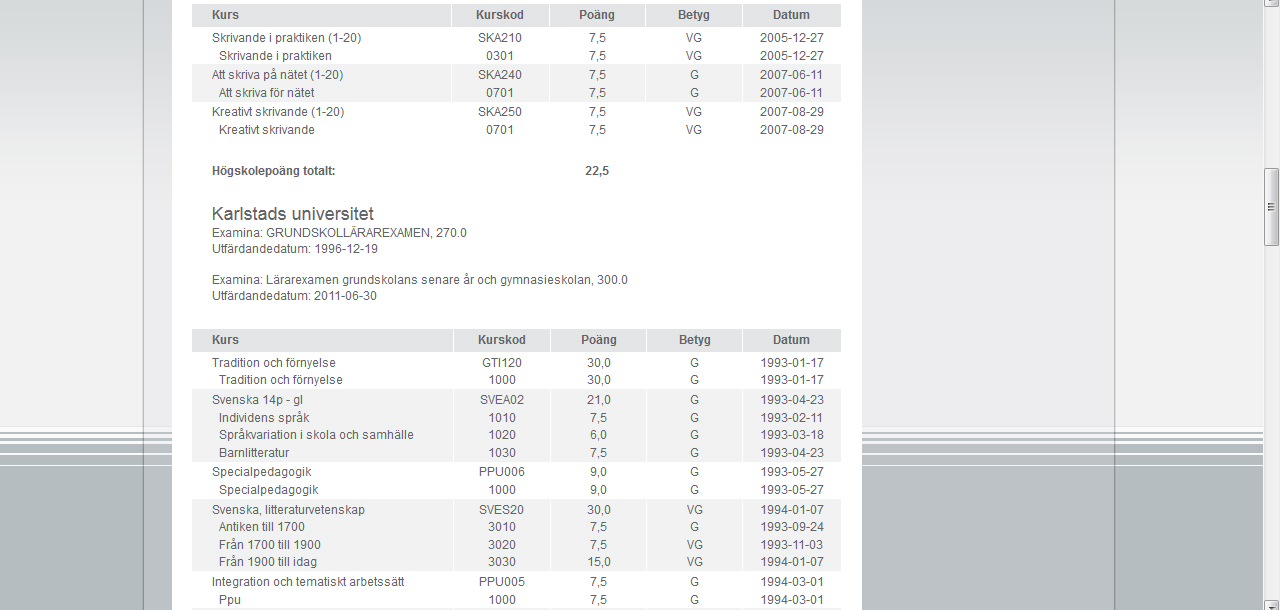Select the GRUNDSKOLLÄRAREXAMEN examina line
The image size is (1280, 610).
tap(339, 233)
